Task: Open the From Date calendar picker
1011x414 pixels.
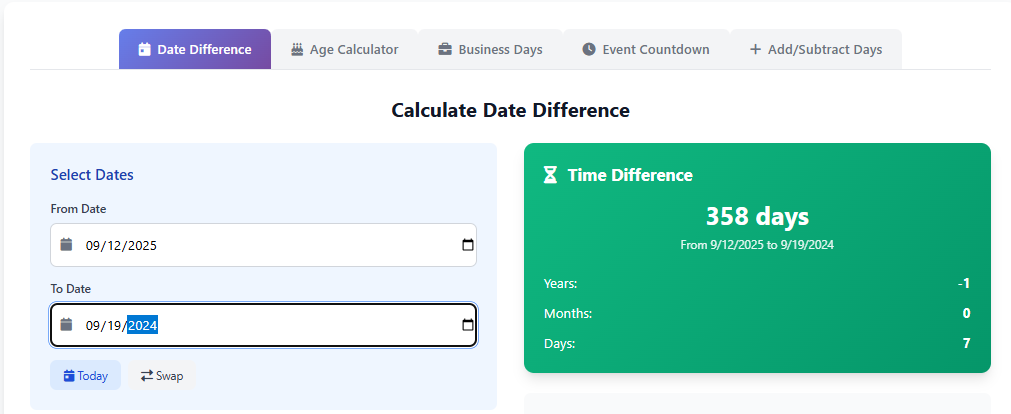Action: [467, 245]
